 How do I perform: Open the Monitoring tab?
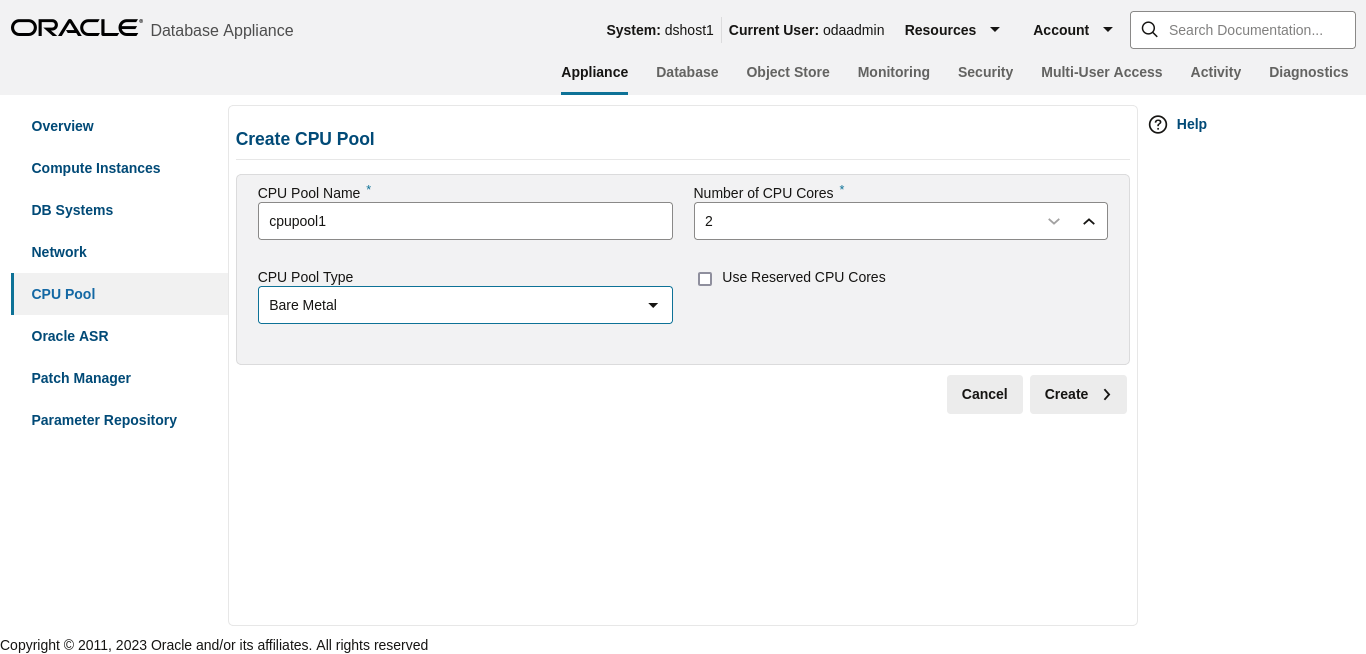click(x=894, y=72)
